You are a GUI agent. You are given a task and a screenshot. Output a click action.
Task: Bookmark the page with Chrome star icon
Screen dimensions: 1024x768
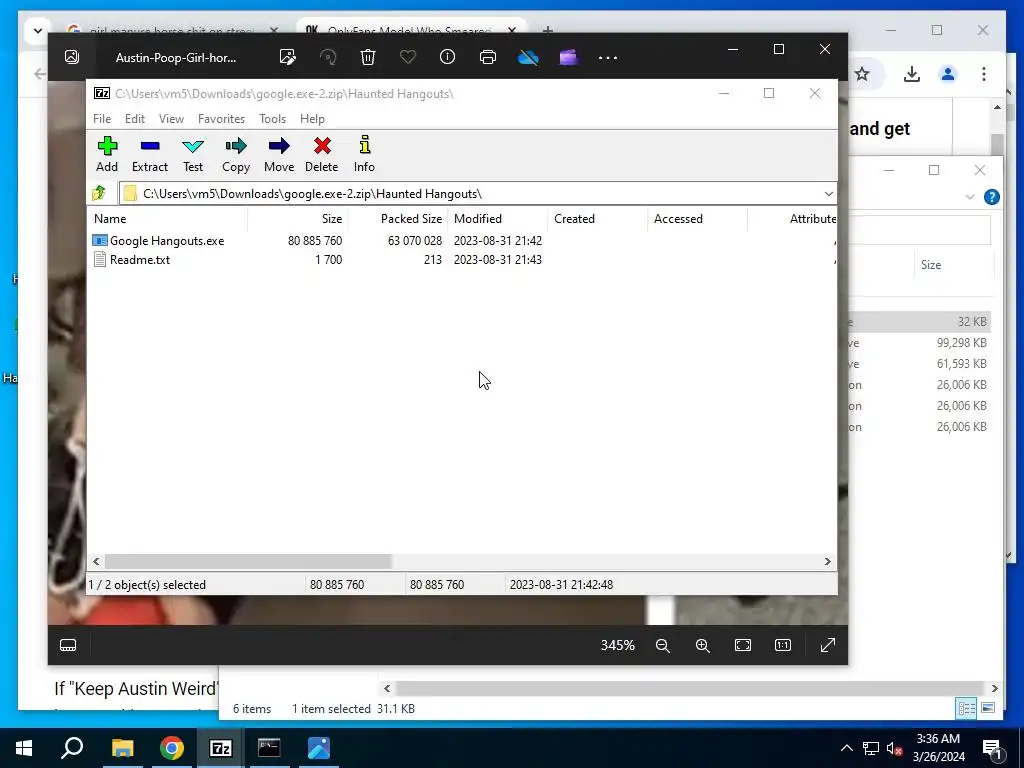pos(862,74)
